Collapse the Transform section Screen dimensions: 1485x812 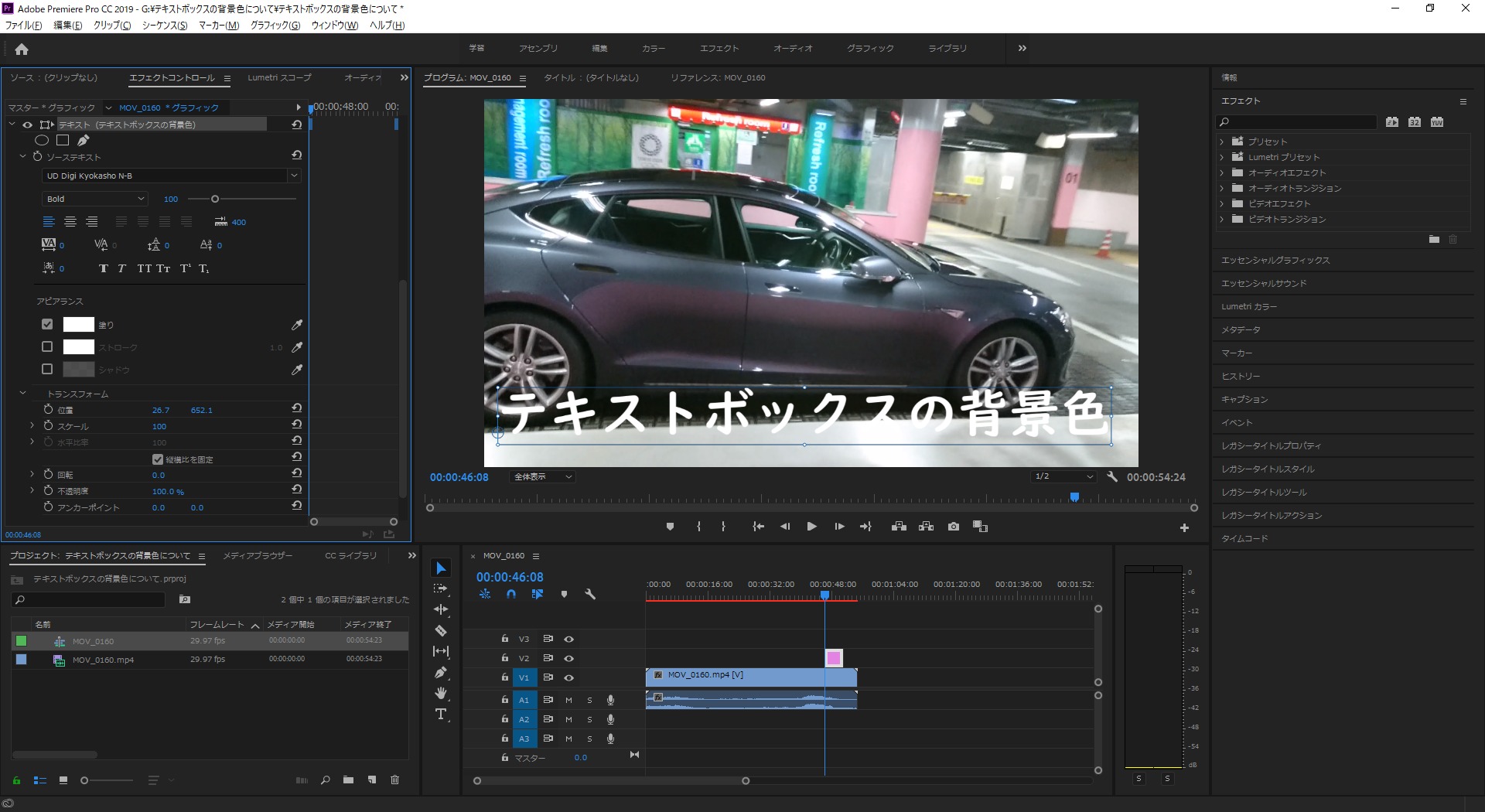[x=22, y=394]
